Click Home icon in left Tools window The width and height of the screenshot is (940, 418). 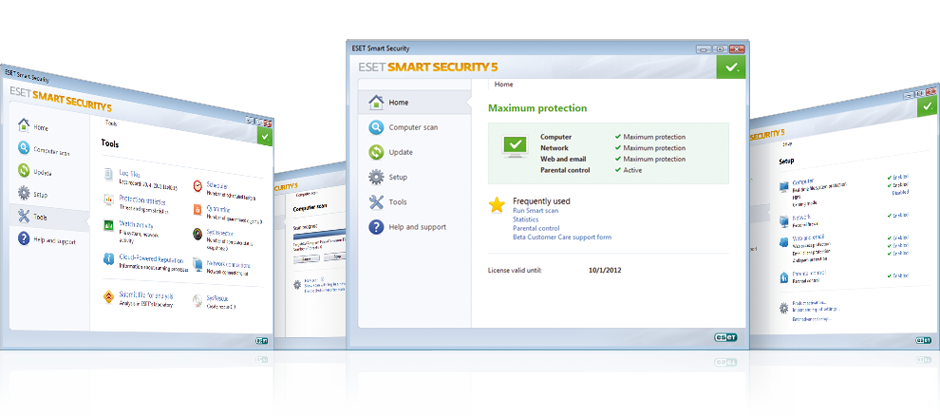24,125
